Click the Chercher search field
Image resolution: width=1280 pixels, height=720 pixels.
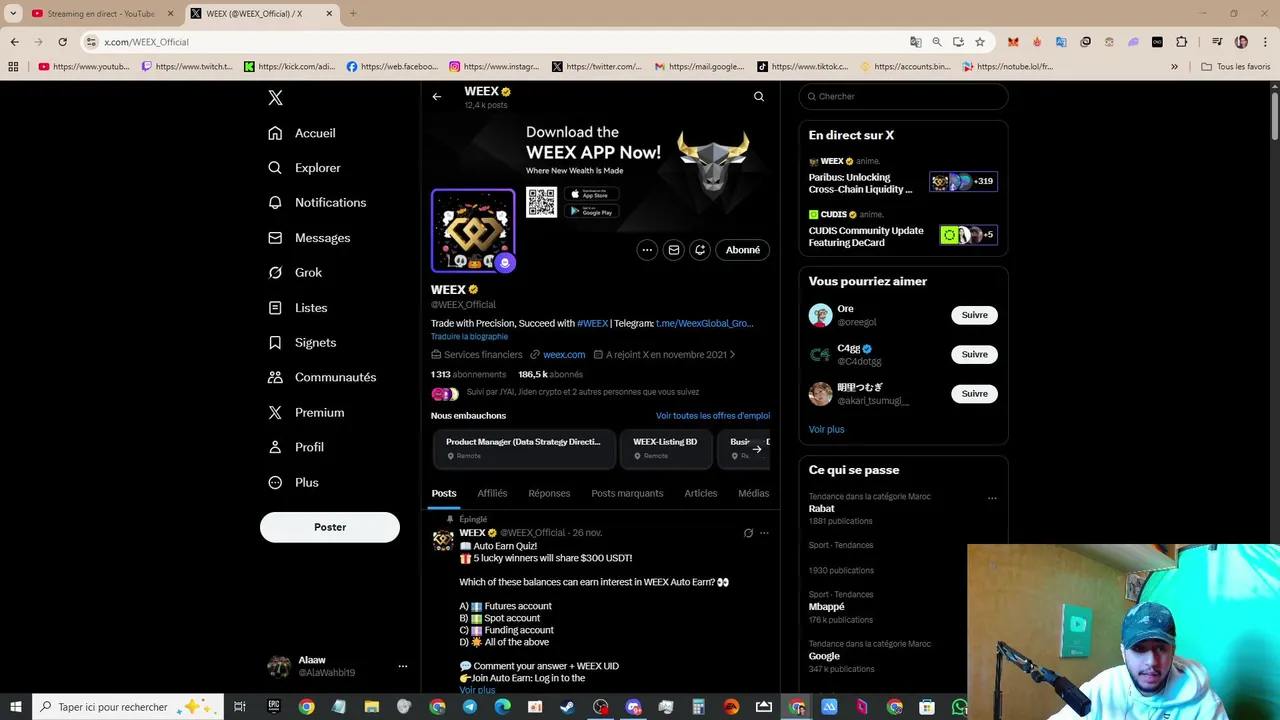tap(903, 96)
